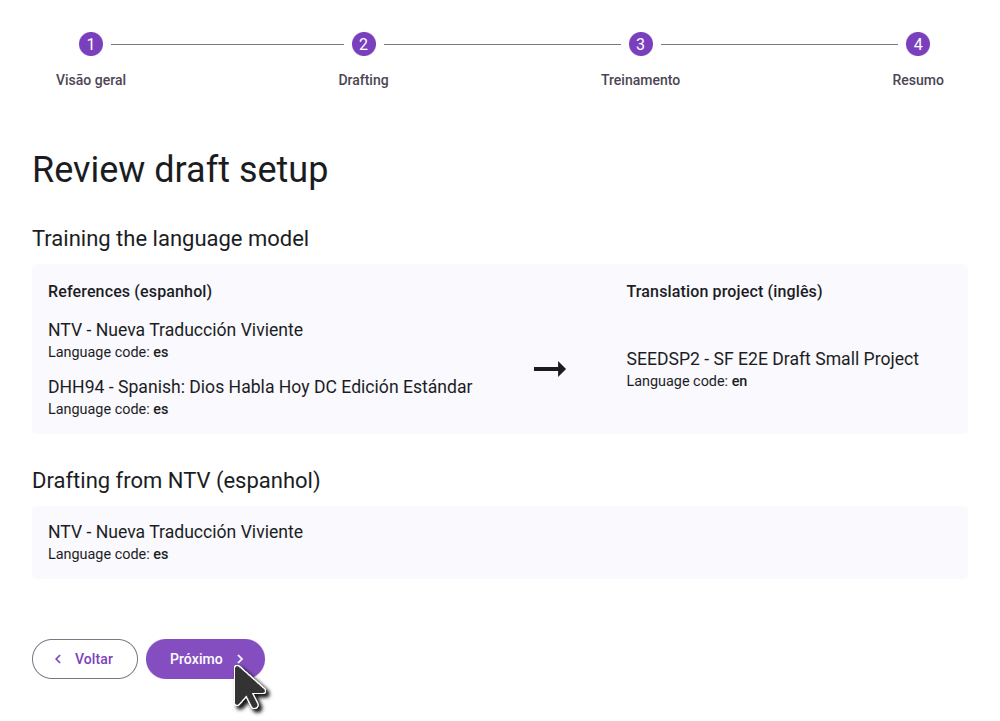Click the Translation project (inglês) label
1000x721 pixels.
724,292
